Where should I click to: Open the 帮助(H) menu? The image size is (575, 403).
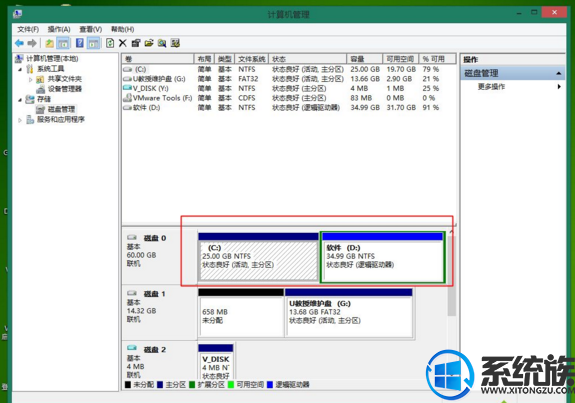[122, 29]
